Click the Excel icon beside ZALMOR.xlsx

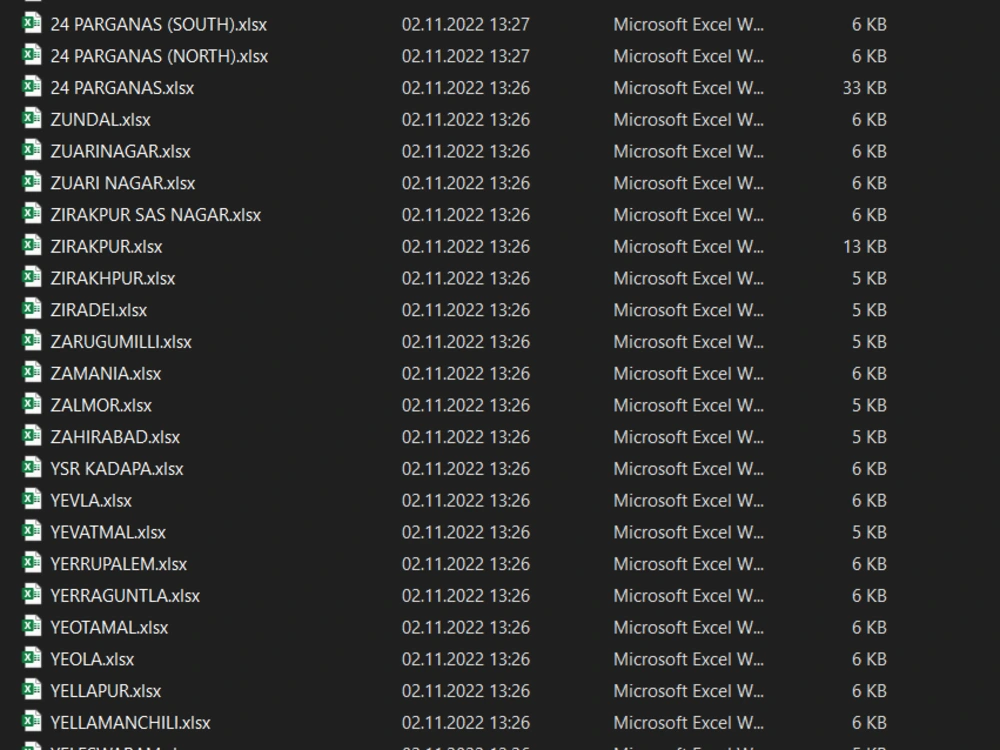pos(31,404)
